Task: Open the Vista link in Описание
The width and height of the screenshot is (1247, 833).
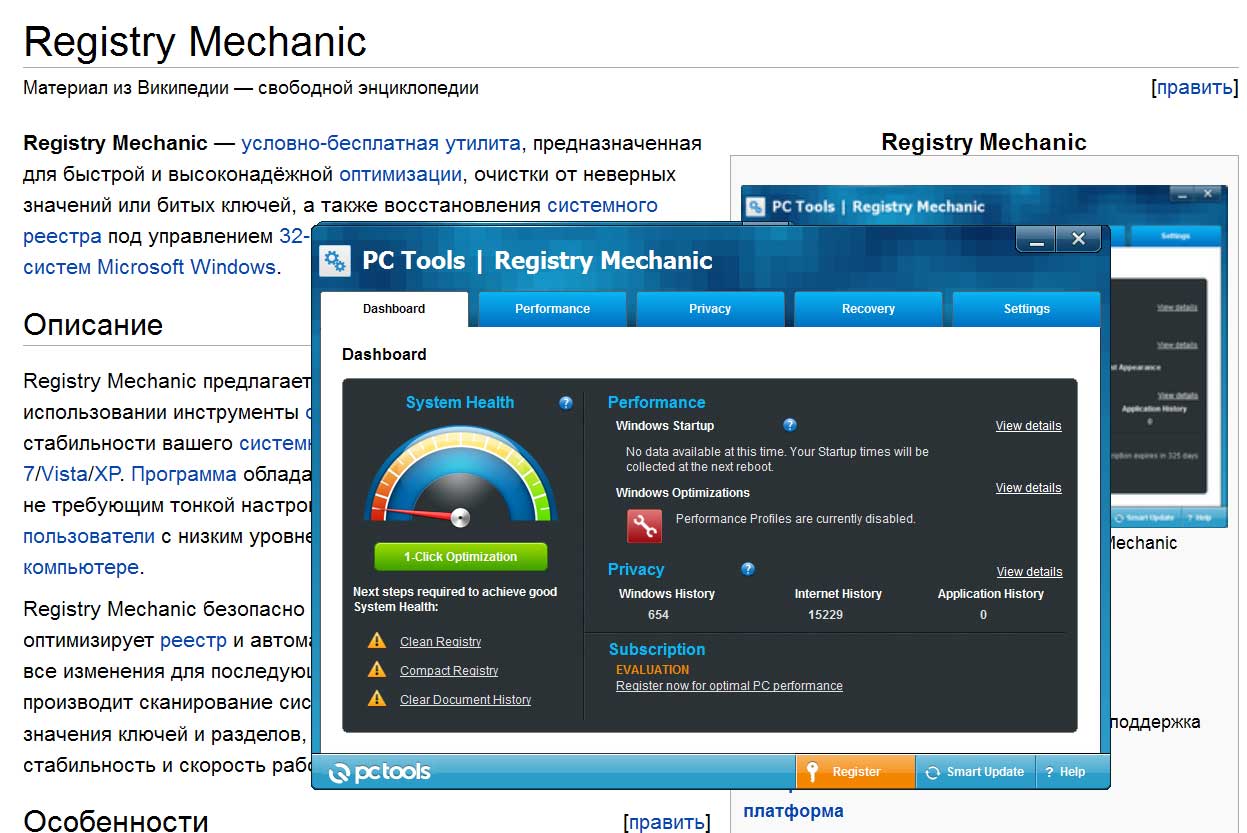Action: point(65,474)
